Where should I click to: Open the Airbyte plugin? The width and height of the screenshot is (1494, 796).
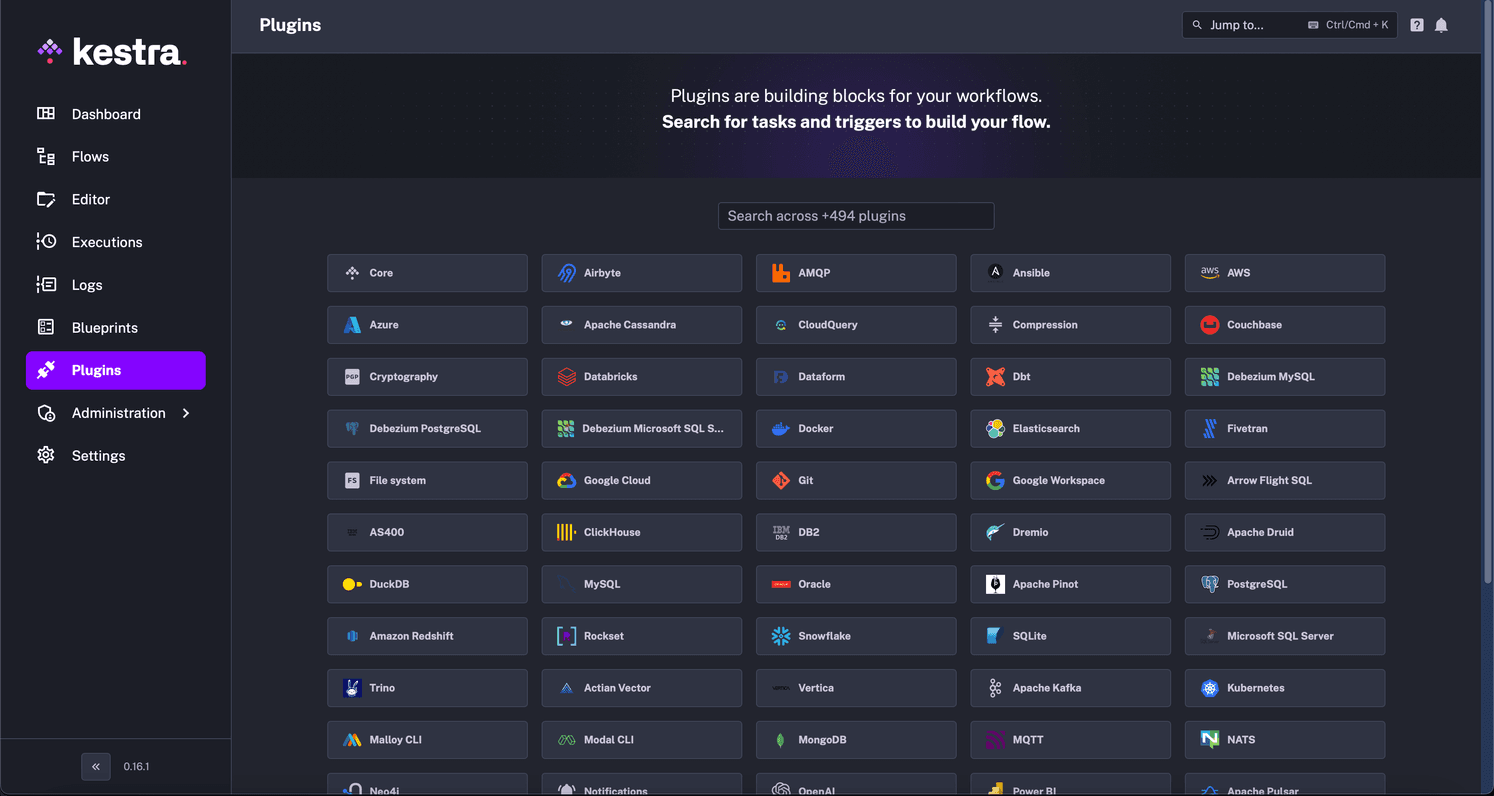[x=642, y=273]
